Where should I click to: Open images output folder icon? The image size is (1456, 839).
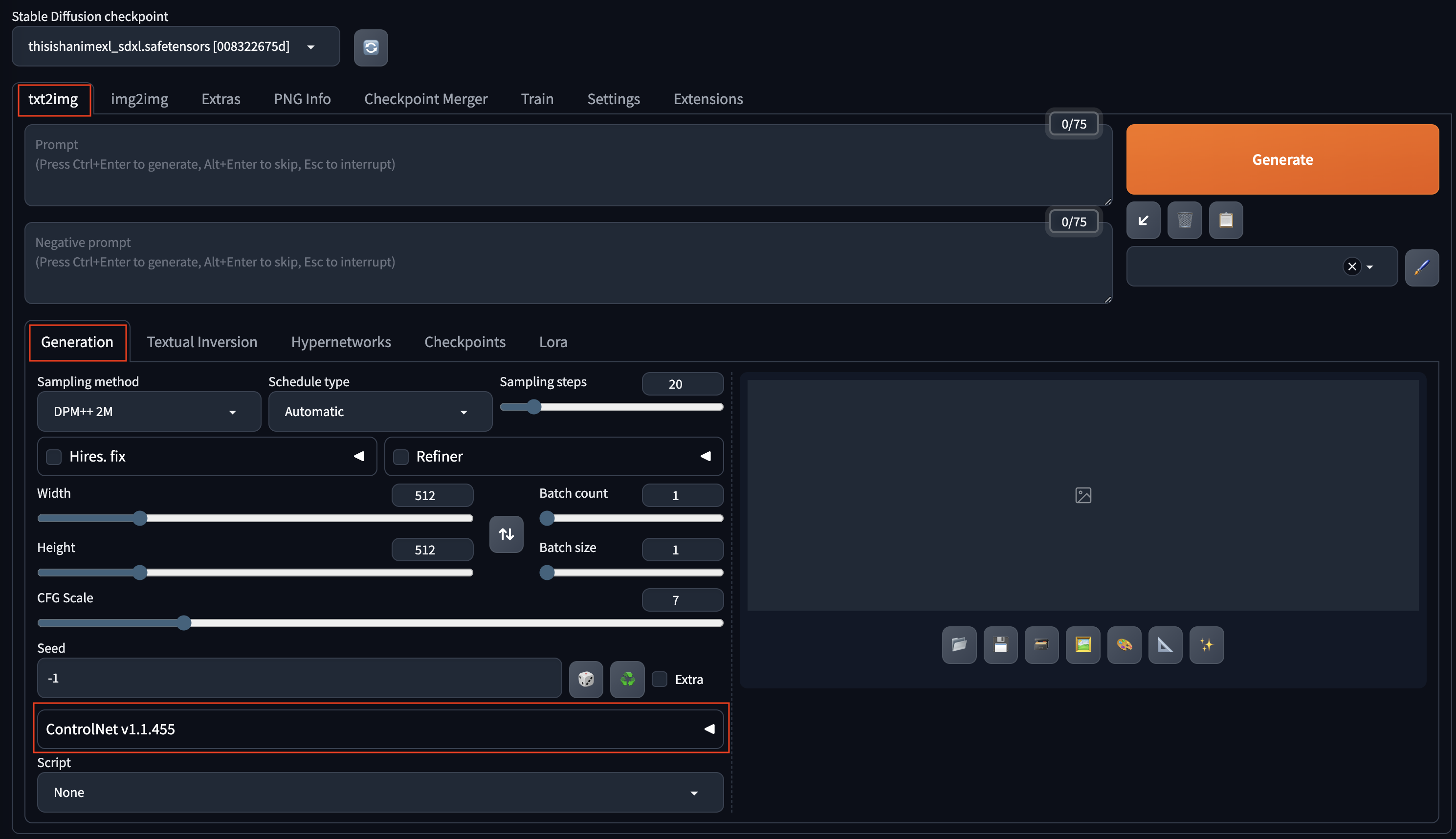point(959,645)
